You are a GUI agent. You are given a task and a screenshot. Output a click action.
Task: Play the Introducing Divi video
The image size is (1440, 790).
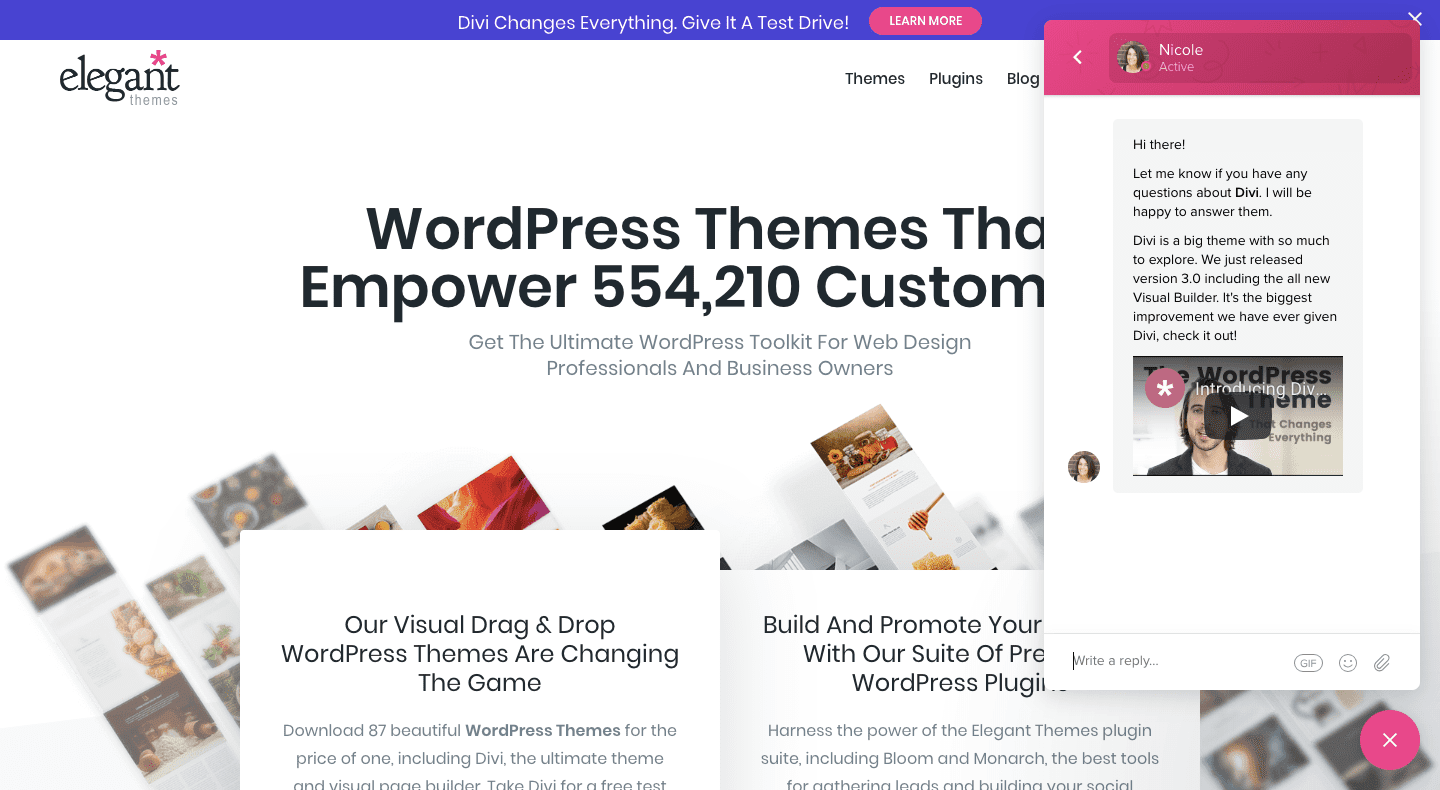point(1238,416)
